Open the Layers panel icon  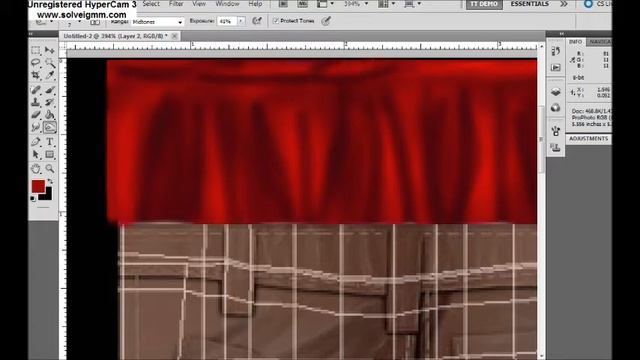point(556,92)
